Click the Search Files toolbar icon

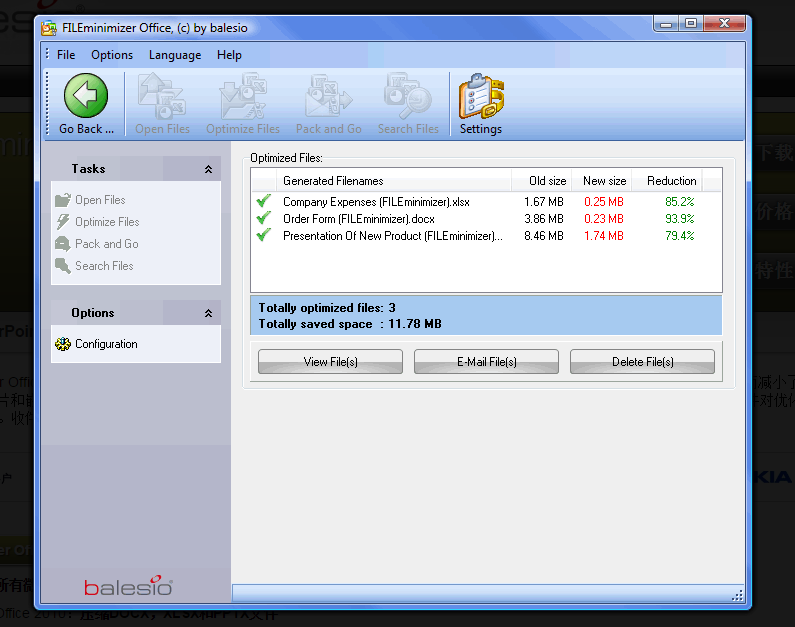point(408,96)
